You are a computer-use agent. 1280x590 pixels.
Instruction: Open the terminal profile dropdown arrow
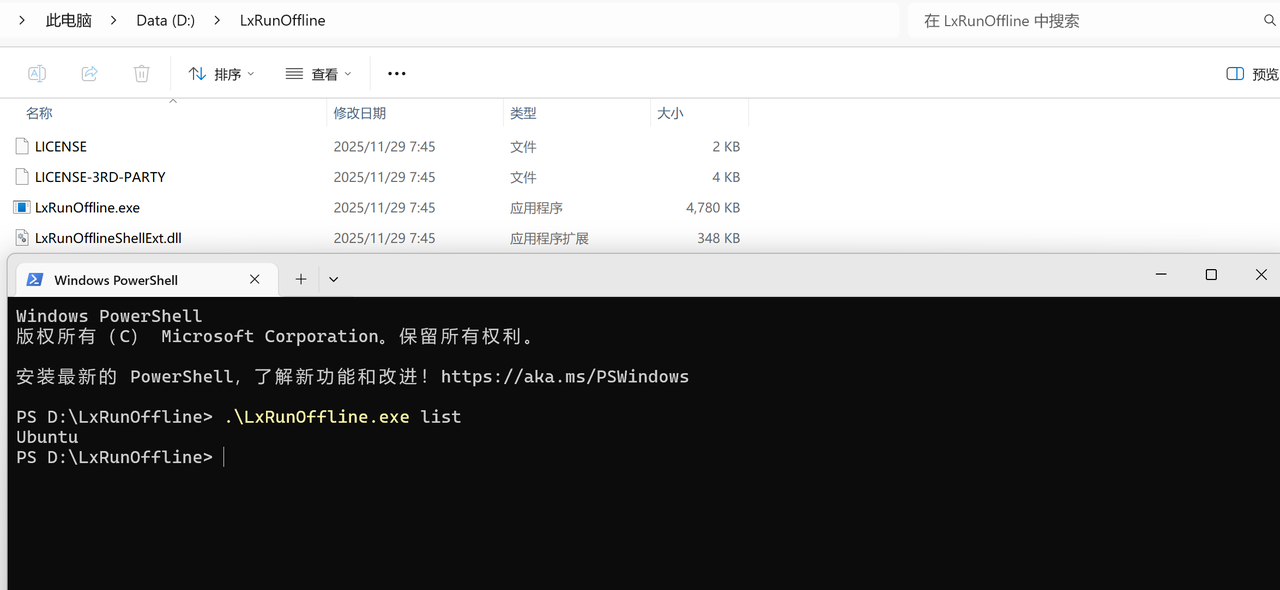[x=334, y=280]
